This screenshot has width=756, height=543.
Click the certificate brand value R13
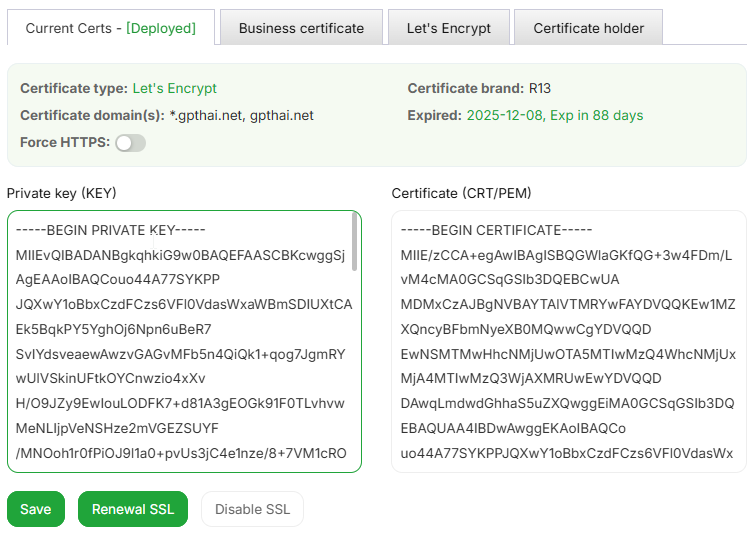[x=540, y=89]
